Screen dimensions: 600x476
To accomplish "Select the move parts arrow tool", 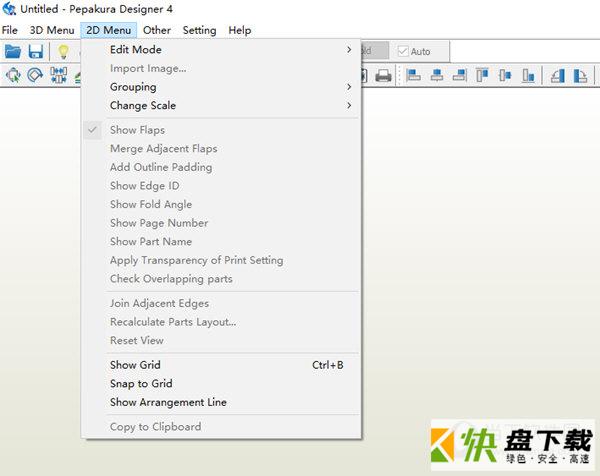I will (x=13, y=75).
